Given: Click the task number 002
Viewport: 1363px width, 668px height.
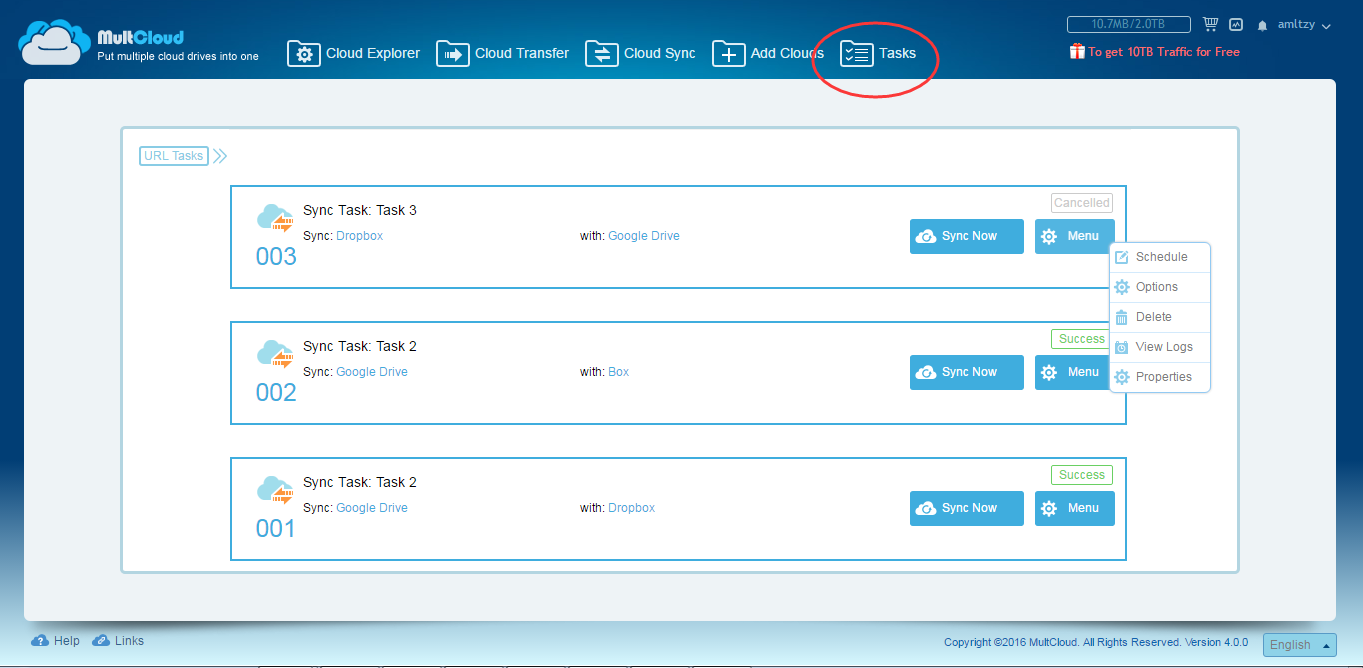Looking at the screenshot, I should (276, 392).
